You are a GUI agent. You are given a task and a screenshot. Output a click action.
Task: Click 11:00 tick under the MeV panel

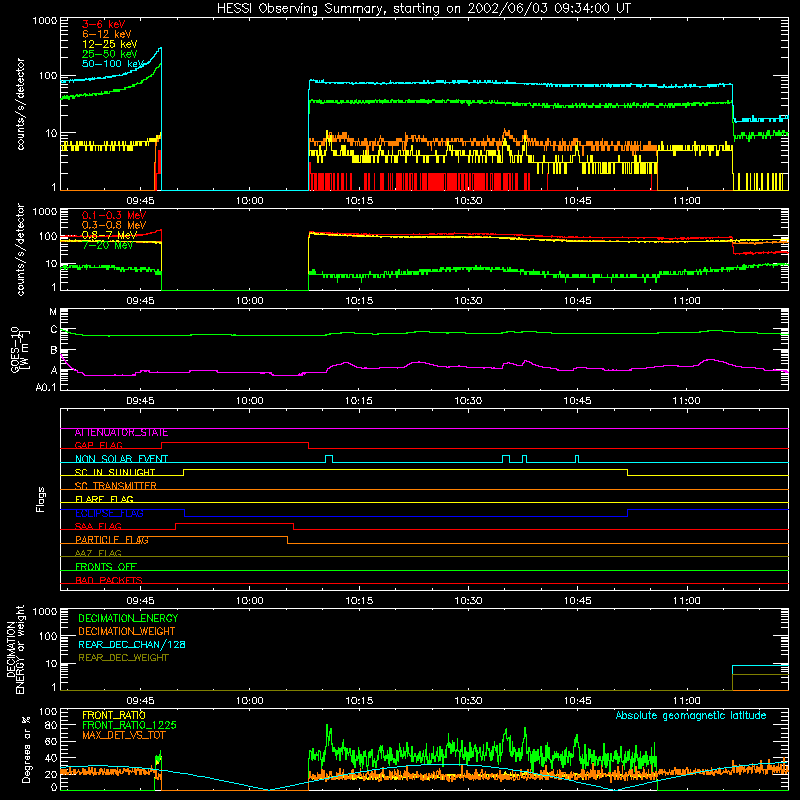[x=686, y=301]
